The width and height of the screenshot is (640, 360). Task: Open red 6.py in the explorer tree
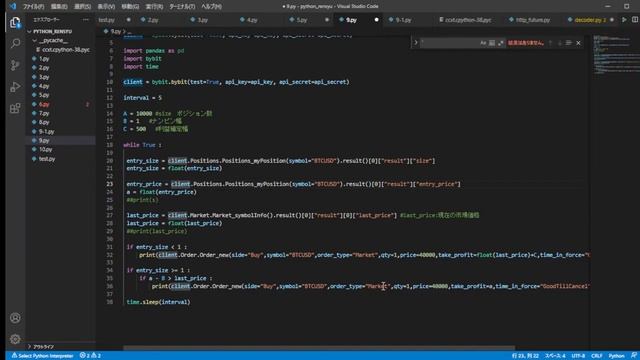point(44,104)
